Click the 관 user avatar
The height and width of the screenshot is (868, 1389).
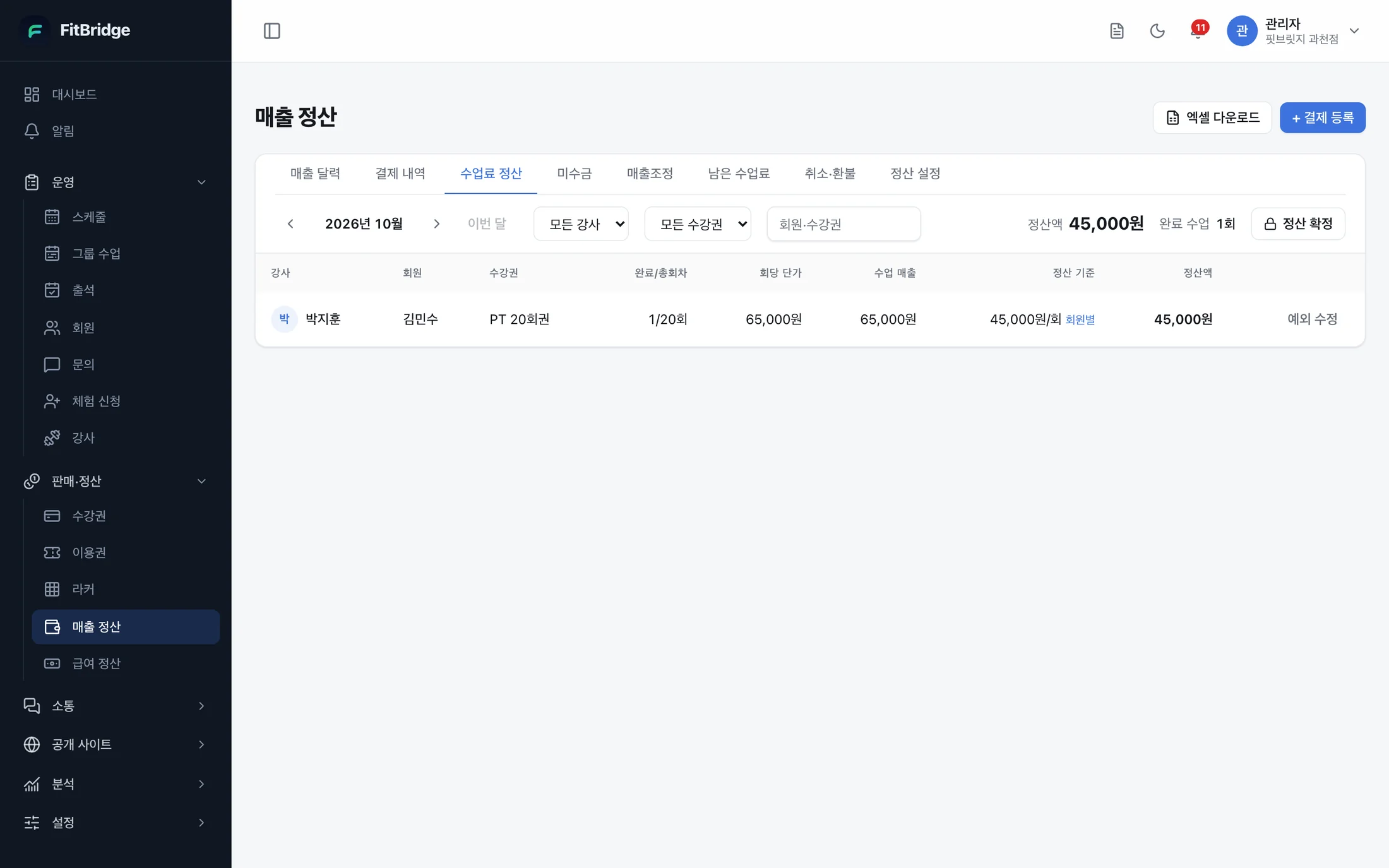1241,31
